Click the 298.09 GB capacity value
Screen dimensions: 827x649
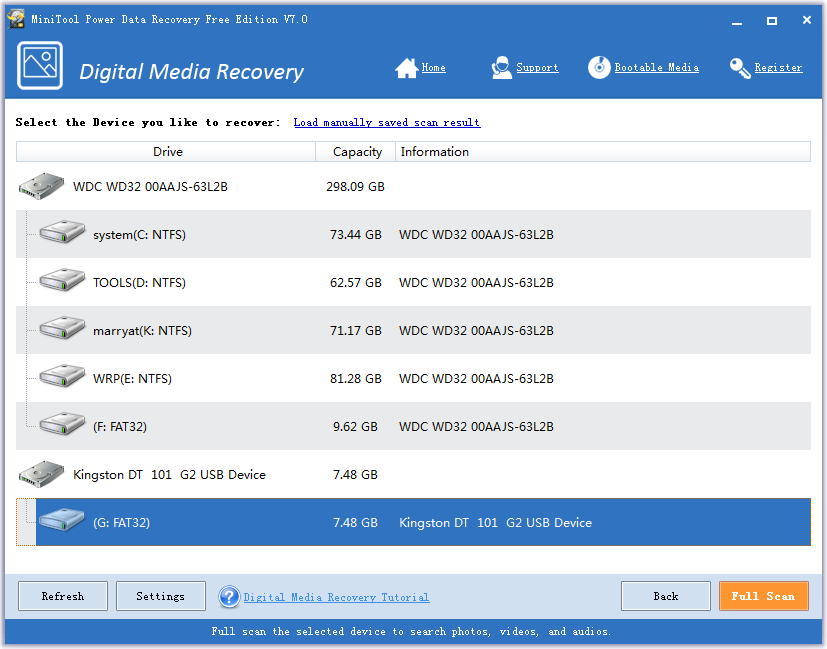click(355, 187)
